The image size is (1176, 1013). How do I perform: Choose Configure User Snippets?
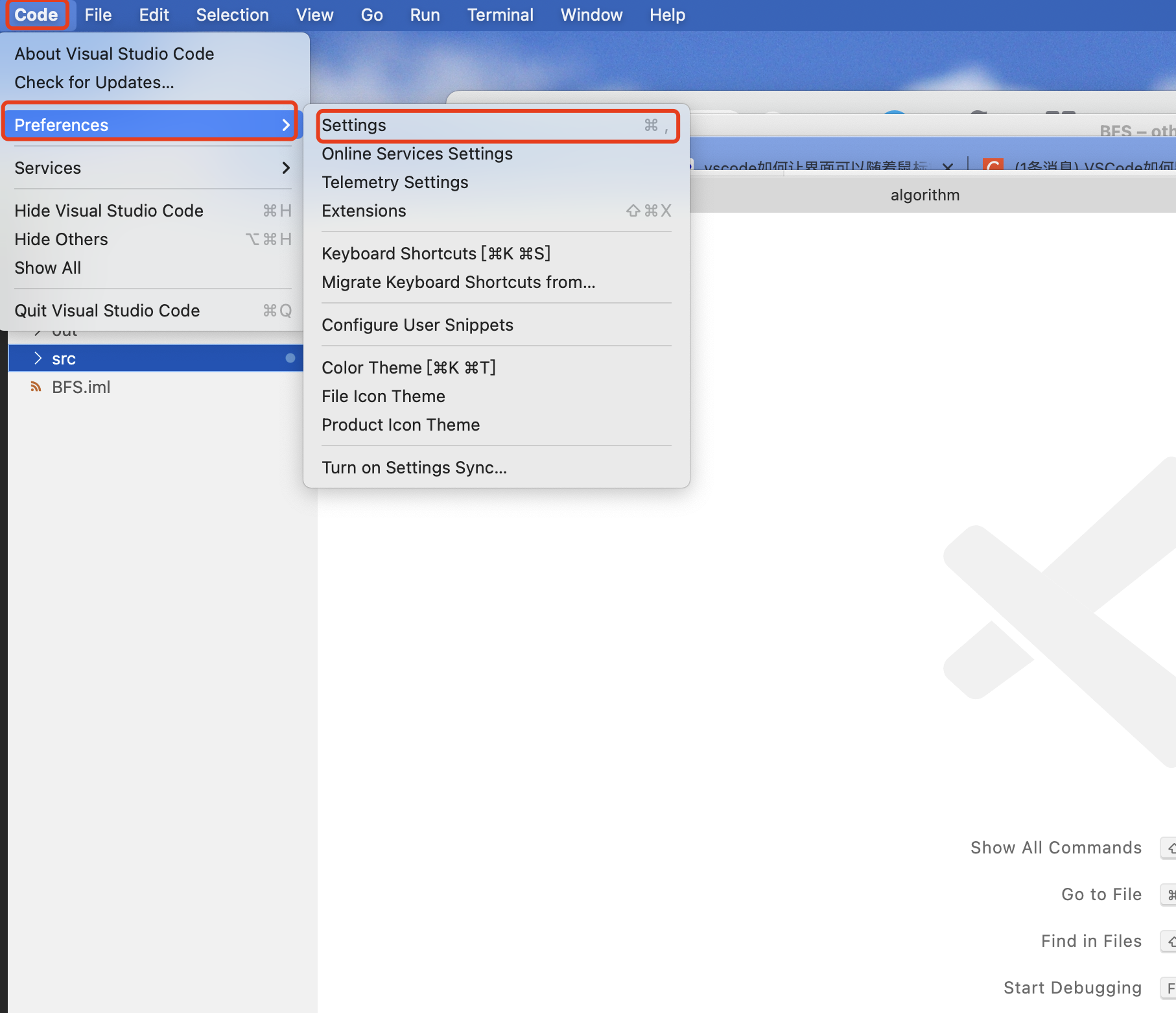point(497,325)
